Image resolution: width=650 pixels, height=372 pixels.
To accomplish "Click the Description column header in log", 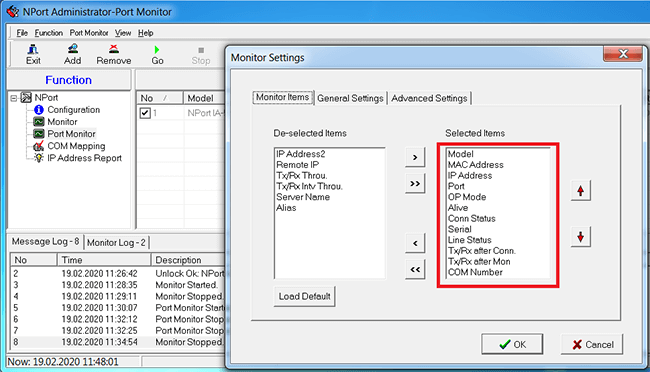I will point(188,260).
